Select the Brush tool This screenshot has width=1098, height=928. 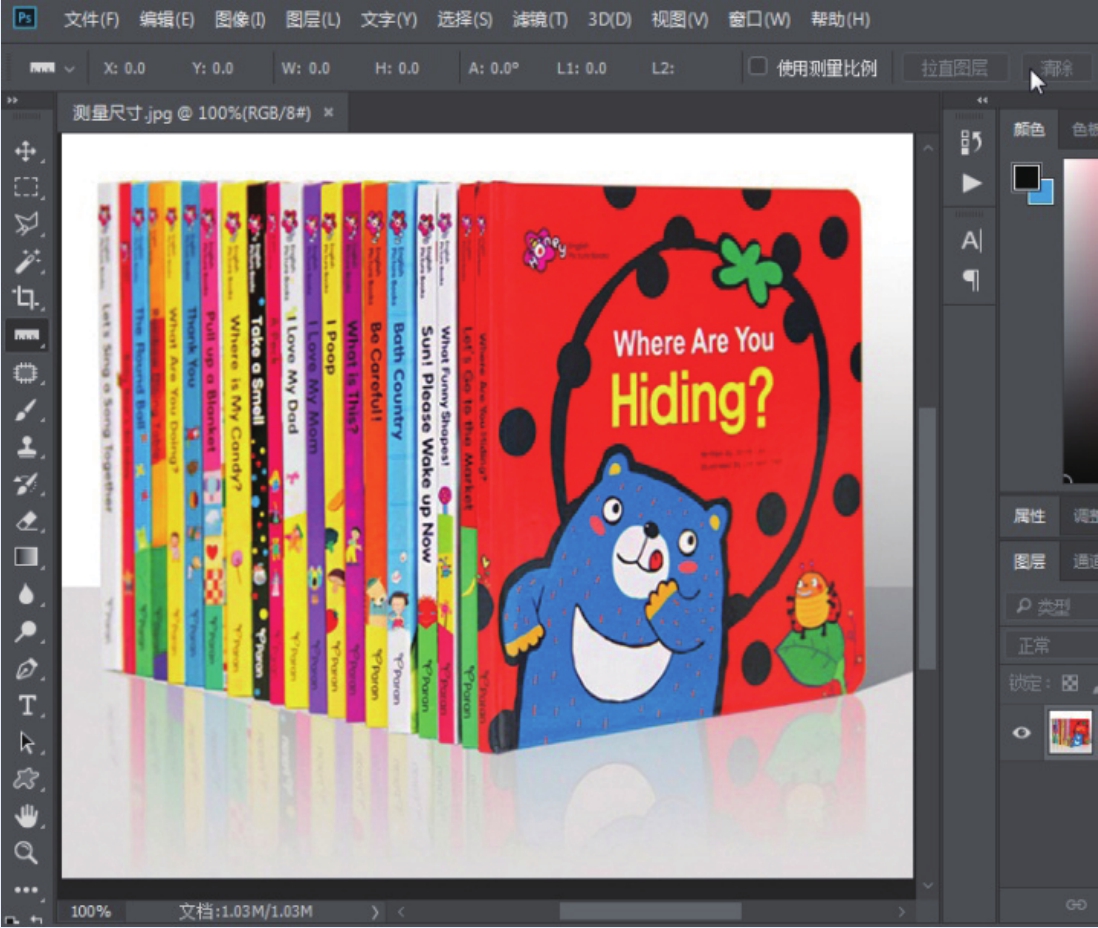pyautogui.click(x=26, y=410)
